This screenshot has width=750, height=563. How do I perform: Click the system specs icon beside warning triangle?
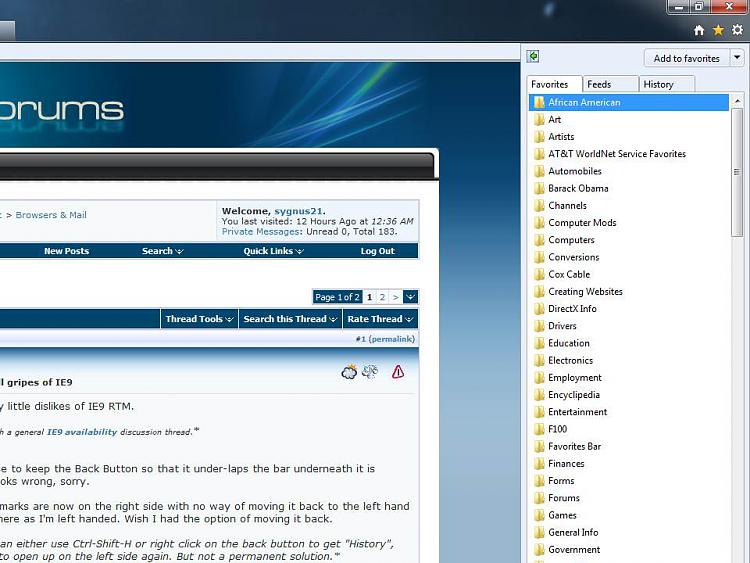(x=370, y=371)
